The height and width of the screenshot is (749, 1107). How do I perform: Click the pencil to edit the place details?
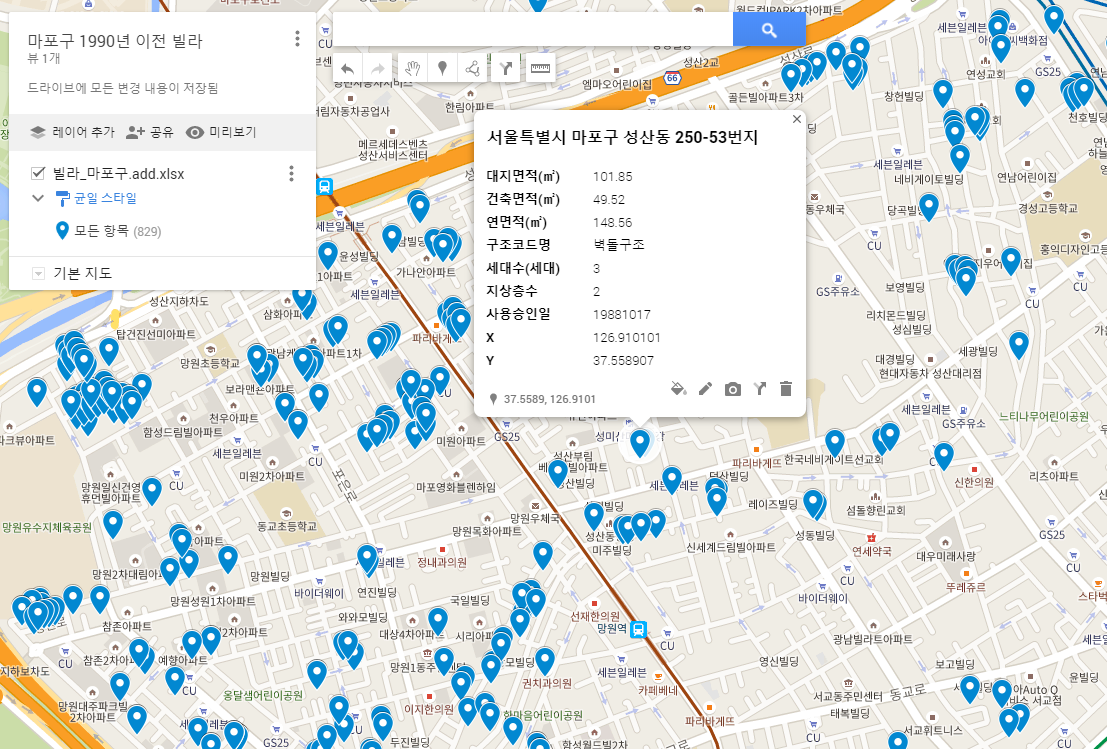coord(705,388)
